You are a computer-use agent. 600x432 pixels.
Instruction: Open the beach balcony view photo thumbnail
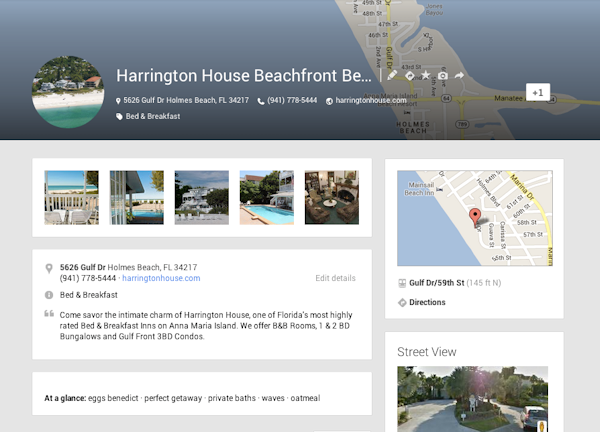[72, 197]
